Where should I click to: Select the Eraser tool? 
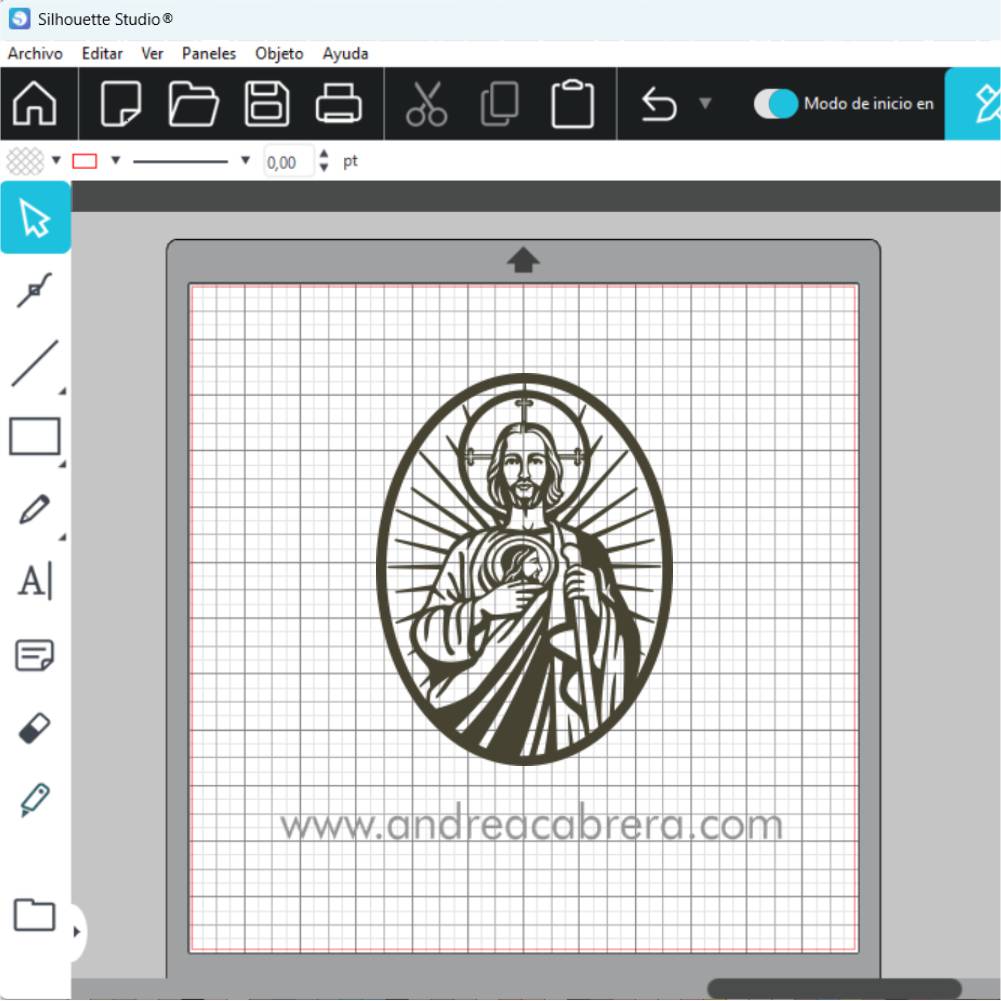pos(35,728)
